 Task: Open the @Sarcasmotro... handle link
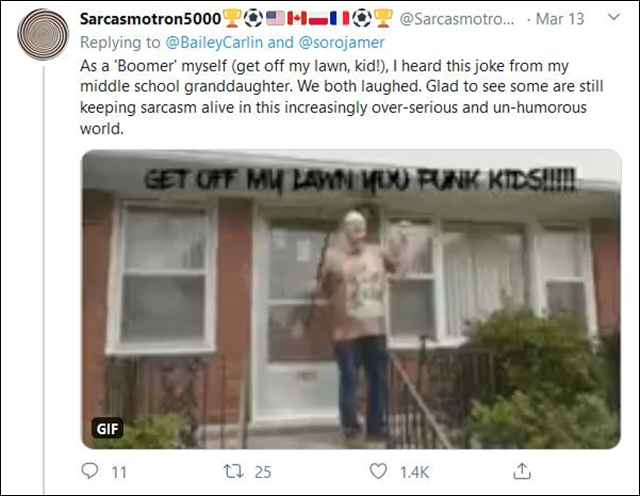click(x=457, y=19)
